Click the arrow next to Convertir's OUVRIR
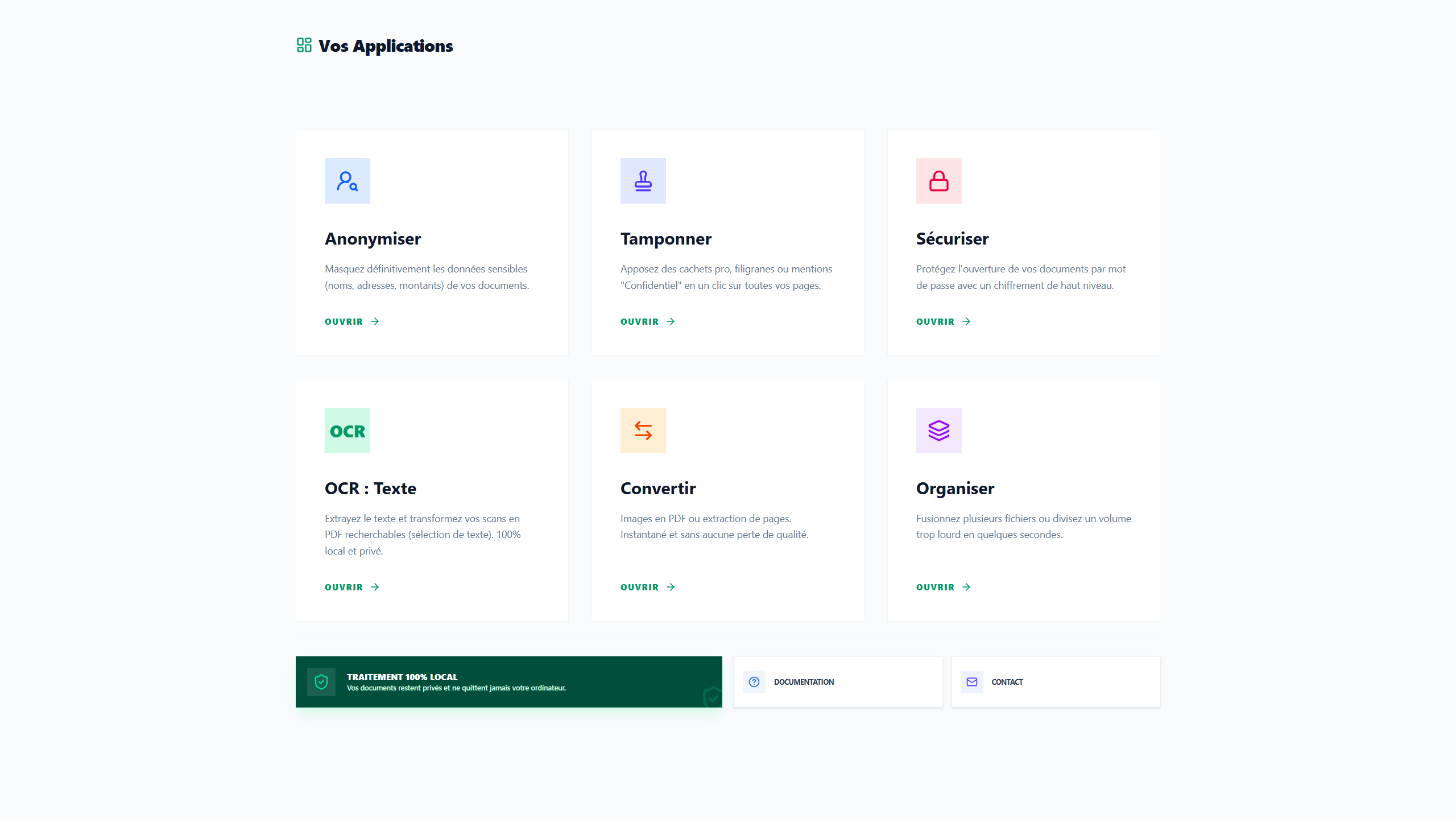Viewport: 1456px width, 819px height. click(x=671, y=587)
